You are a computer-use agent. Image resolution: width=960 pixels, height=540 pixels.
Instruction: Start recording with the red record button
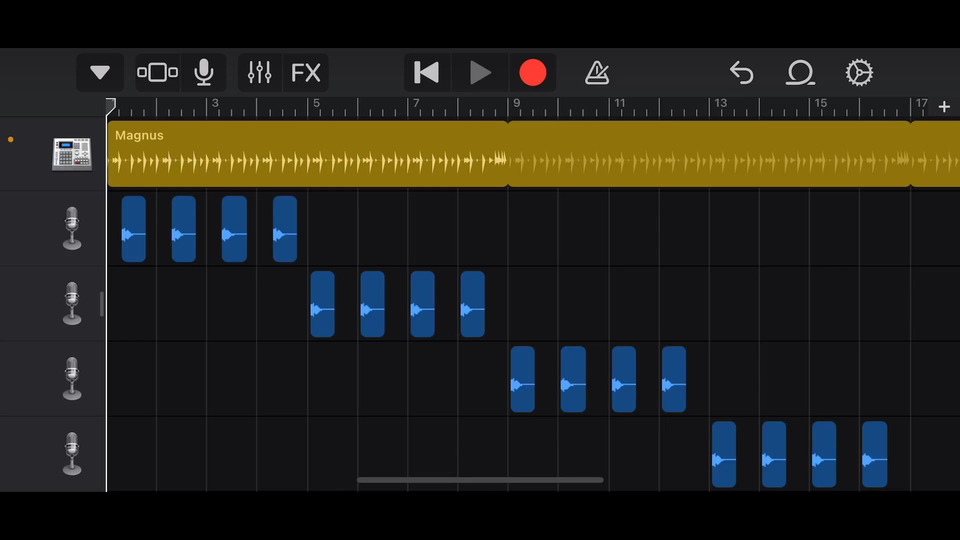[533, 73]
